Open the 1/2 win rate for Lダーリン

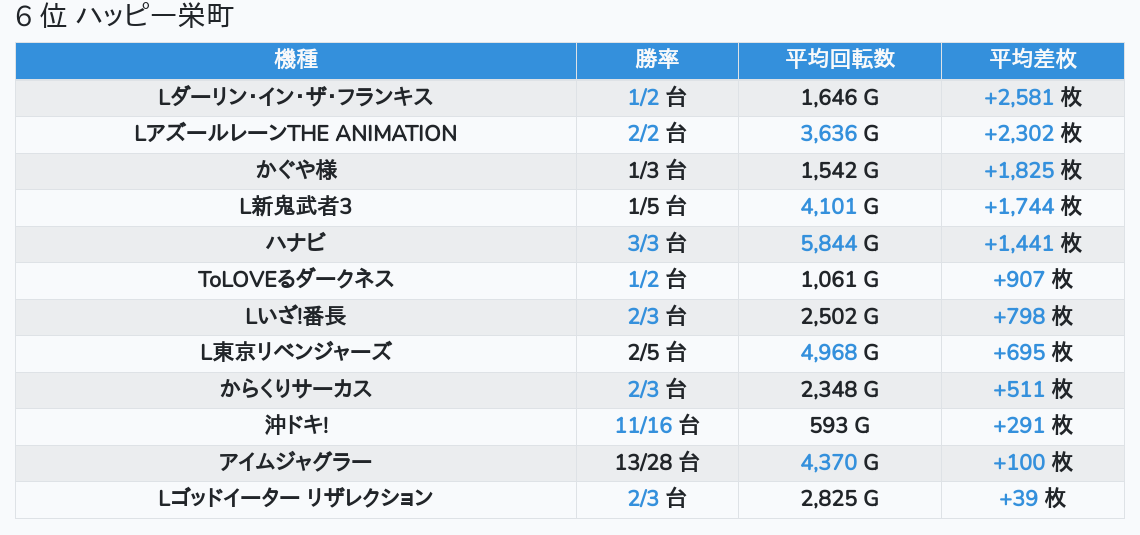[x=643, y=97]
